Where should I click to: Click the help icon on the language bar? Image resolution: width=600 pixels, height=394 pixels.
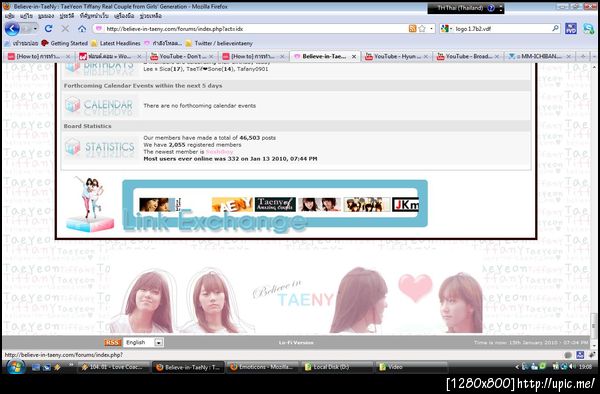pyautogui.click(x=491, y=8)
